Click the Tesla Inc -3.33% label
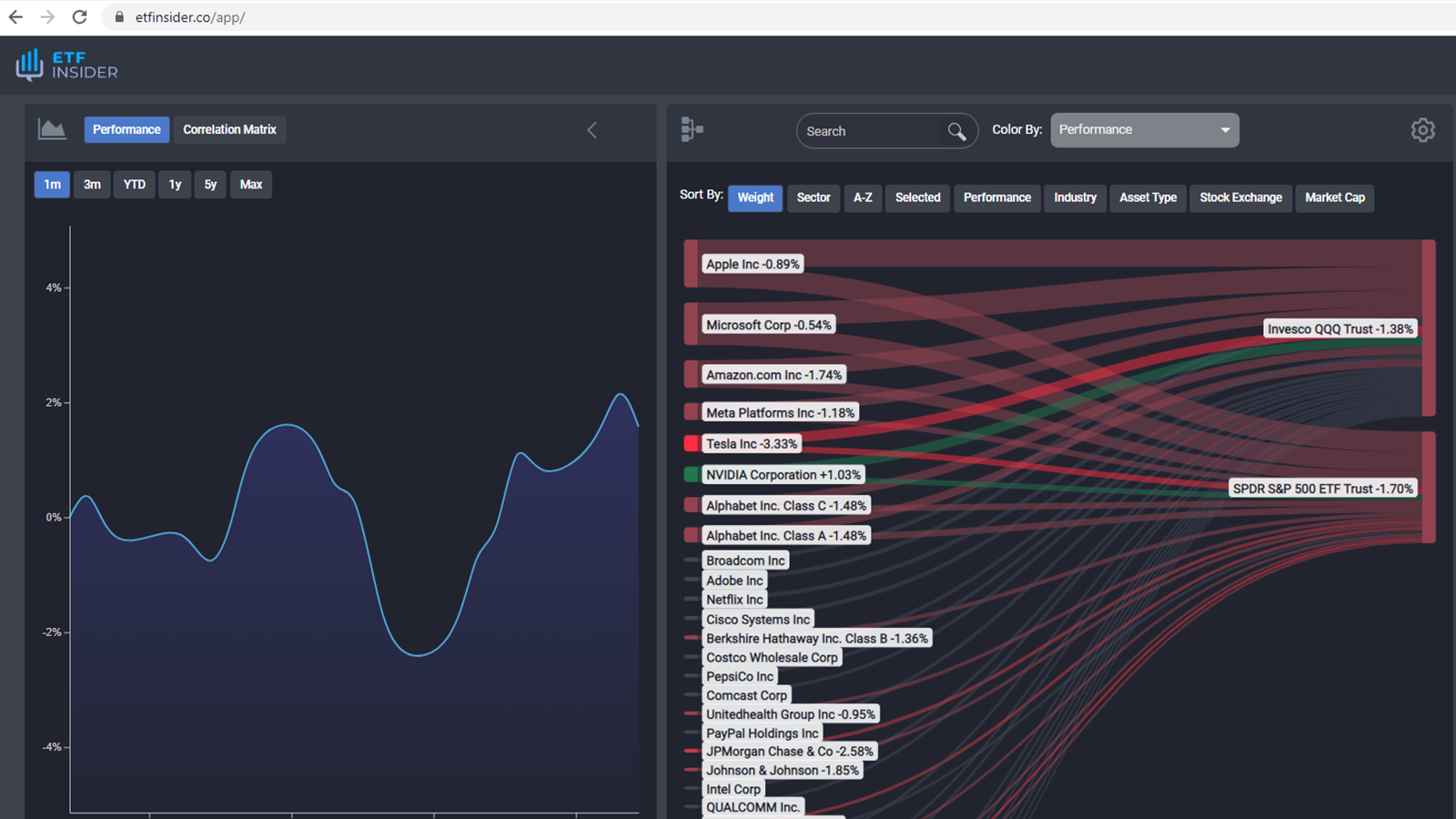1456x819 pixels. 752,444
